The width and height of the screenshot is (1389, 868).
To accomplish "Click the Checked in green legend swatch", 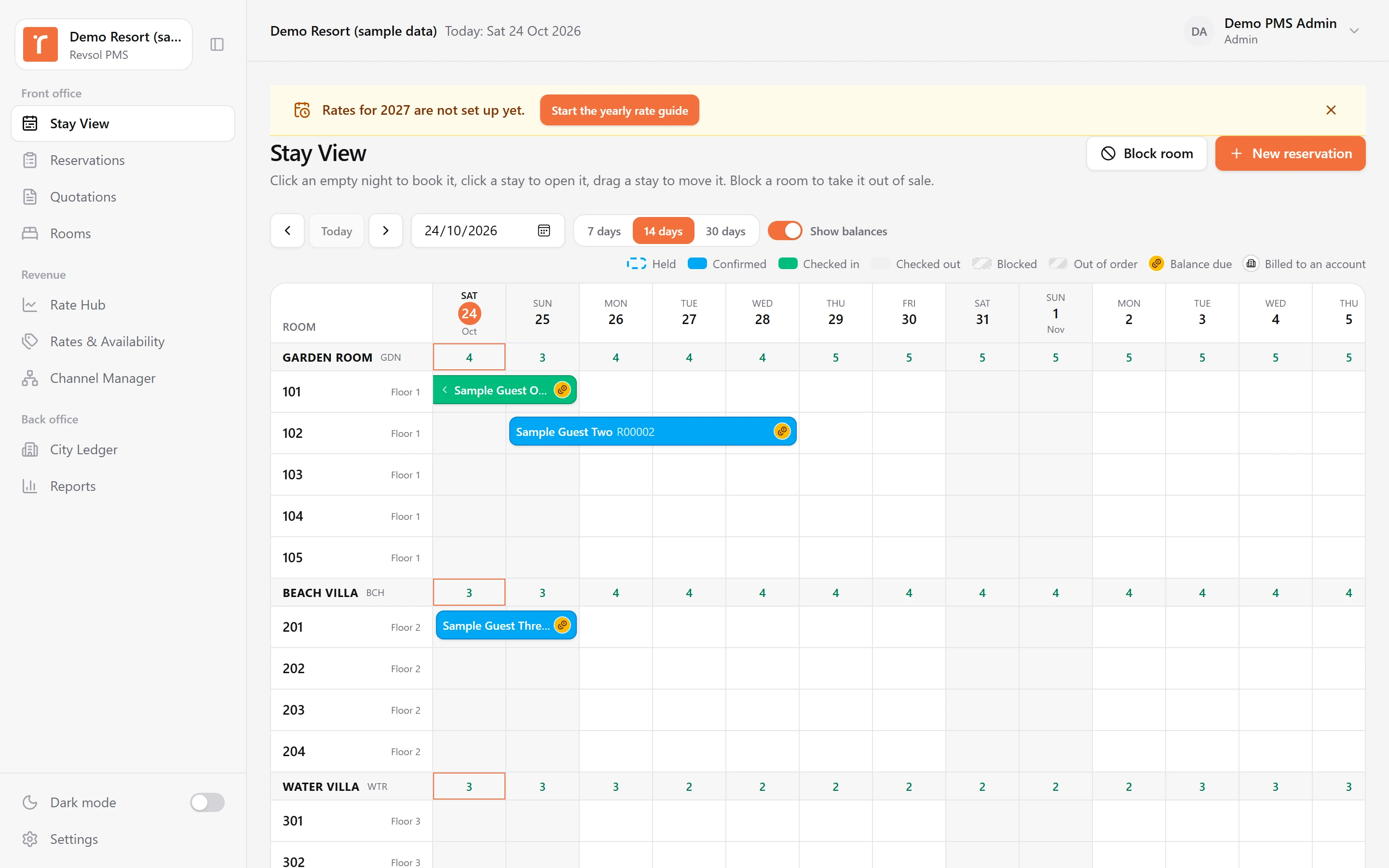I will 788,263.
